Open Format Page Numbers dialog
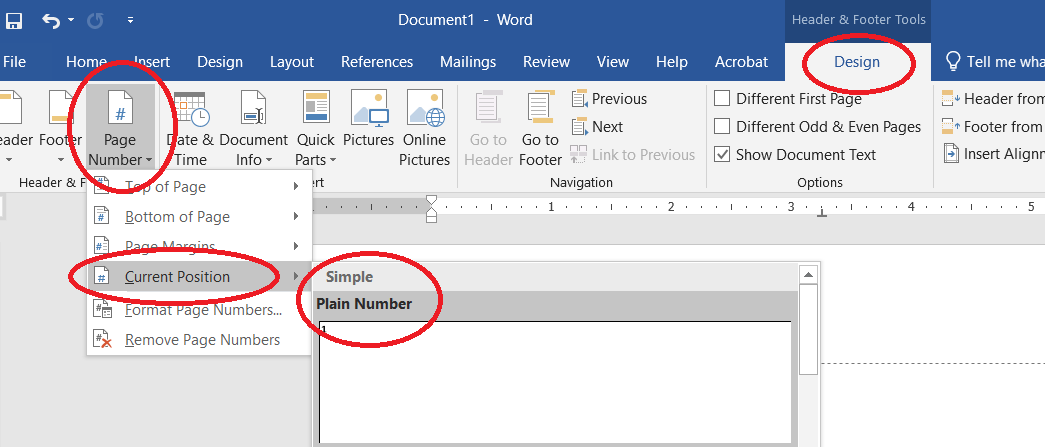Image resolution: width=1045 pixels, height=447 pixels. [199, 310]
